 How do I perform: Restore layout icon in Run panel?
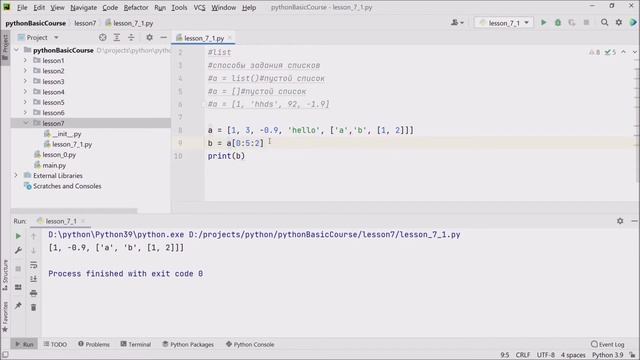click(x=18, y=287)
